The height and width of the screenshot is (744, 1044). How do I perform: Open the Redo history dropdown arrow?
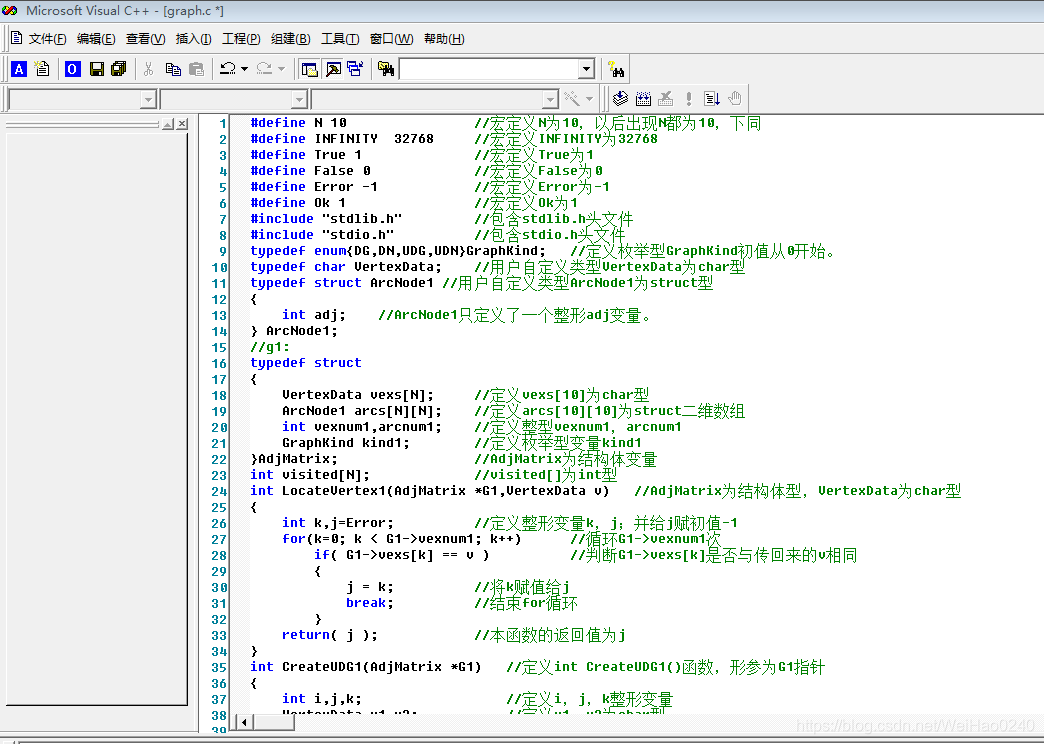point(281,69)
